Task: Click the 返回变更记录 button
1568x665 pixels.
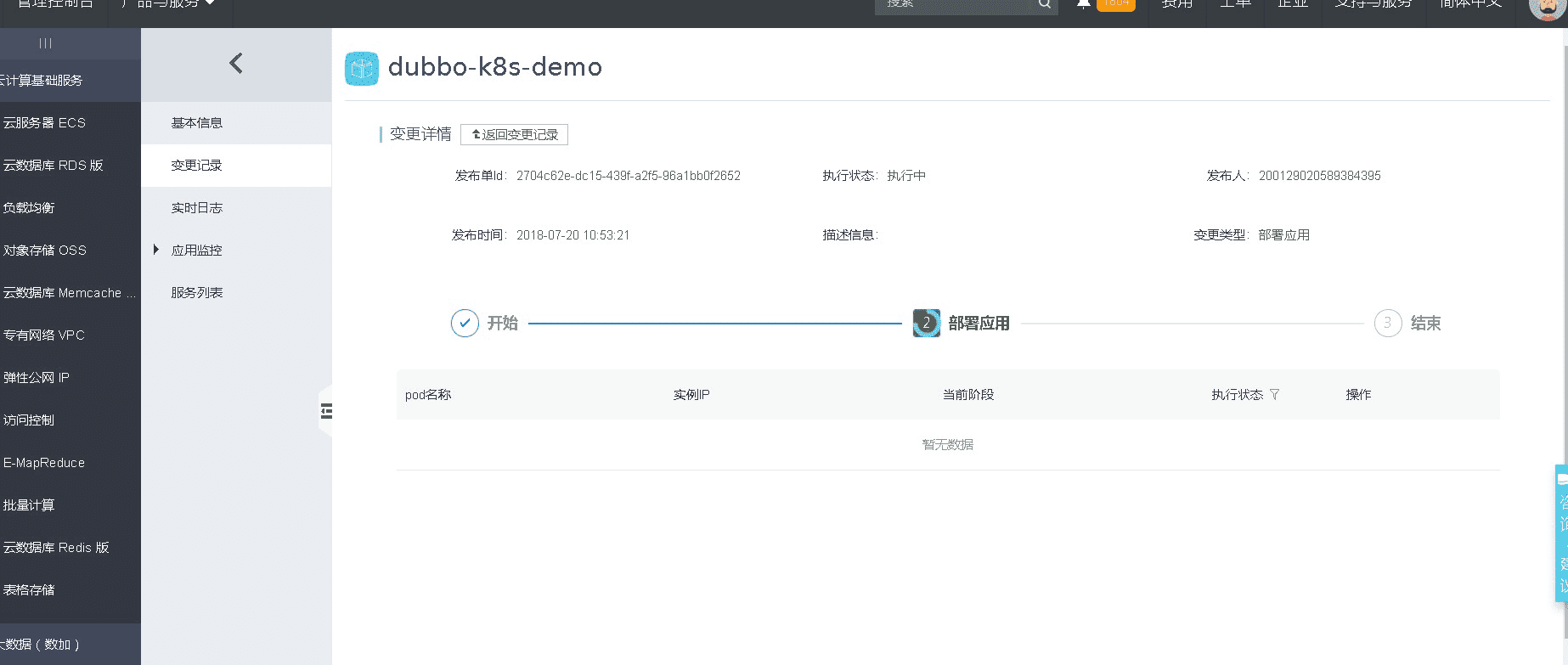Action: [x=514, y=135]
